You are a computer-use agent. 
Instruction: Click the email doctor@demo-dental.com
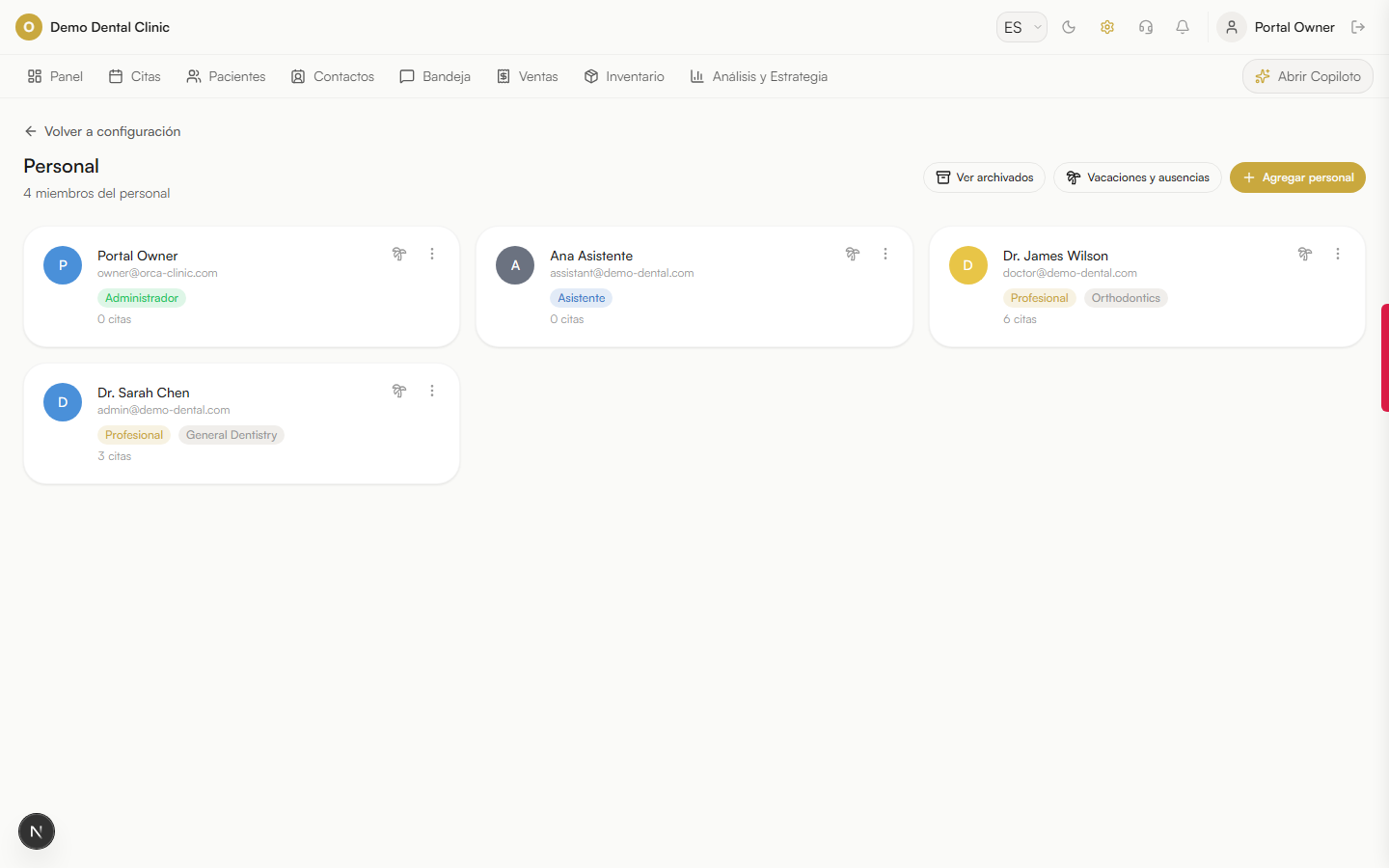(1070, 273)
